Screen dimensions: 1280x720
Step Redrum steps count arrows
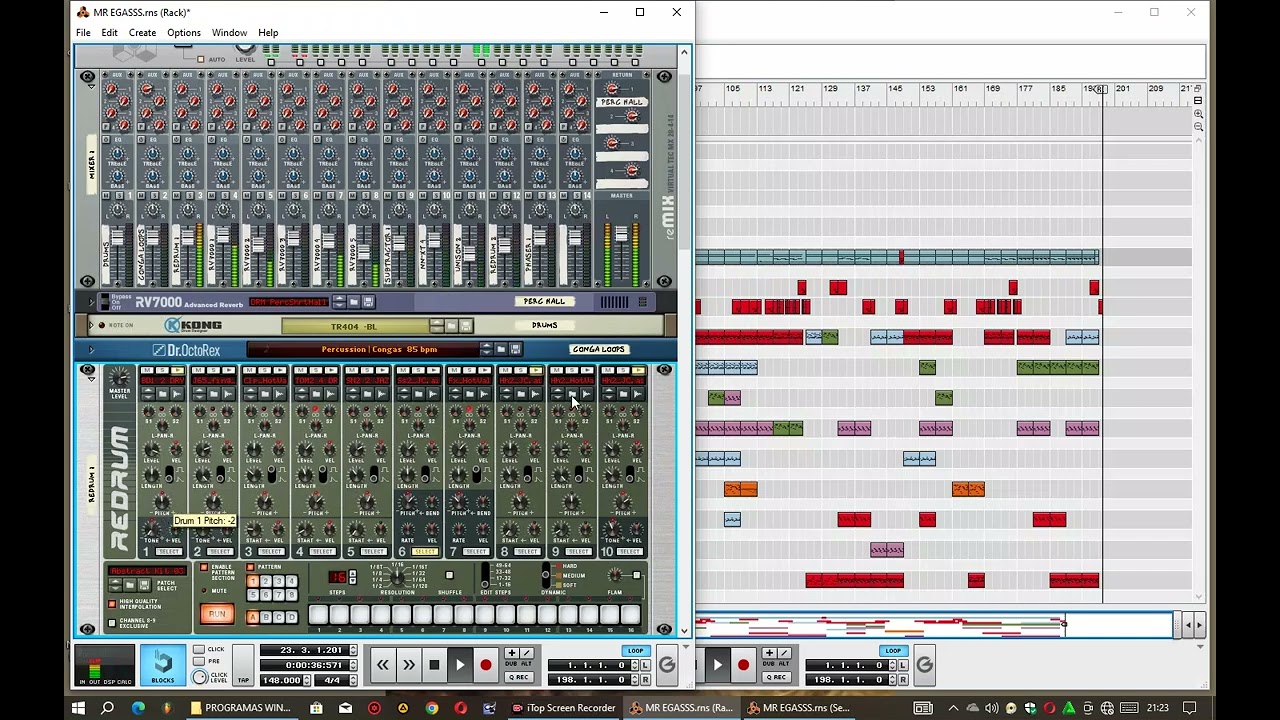352,577
